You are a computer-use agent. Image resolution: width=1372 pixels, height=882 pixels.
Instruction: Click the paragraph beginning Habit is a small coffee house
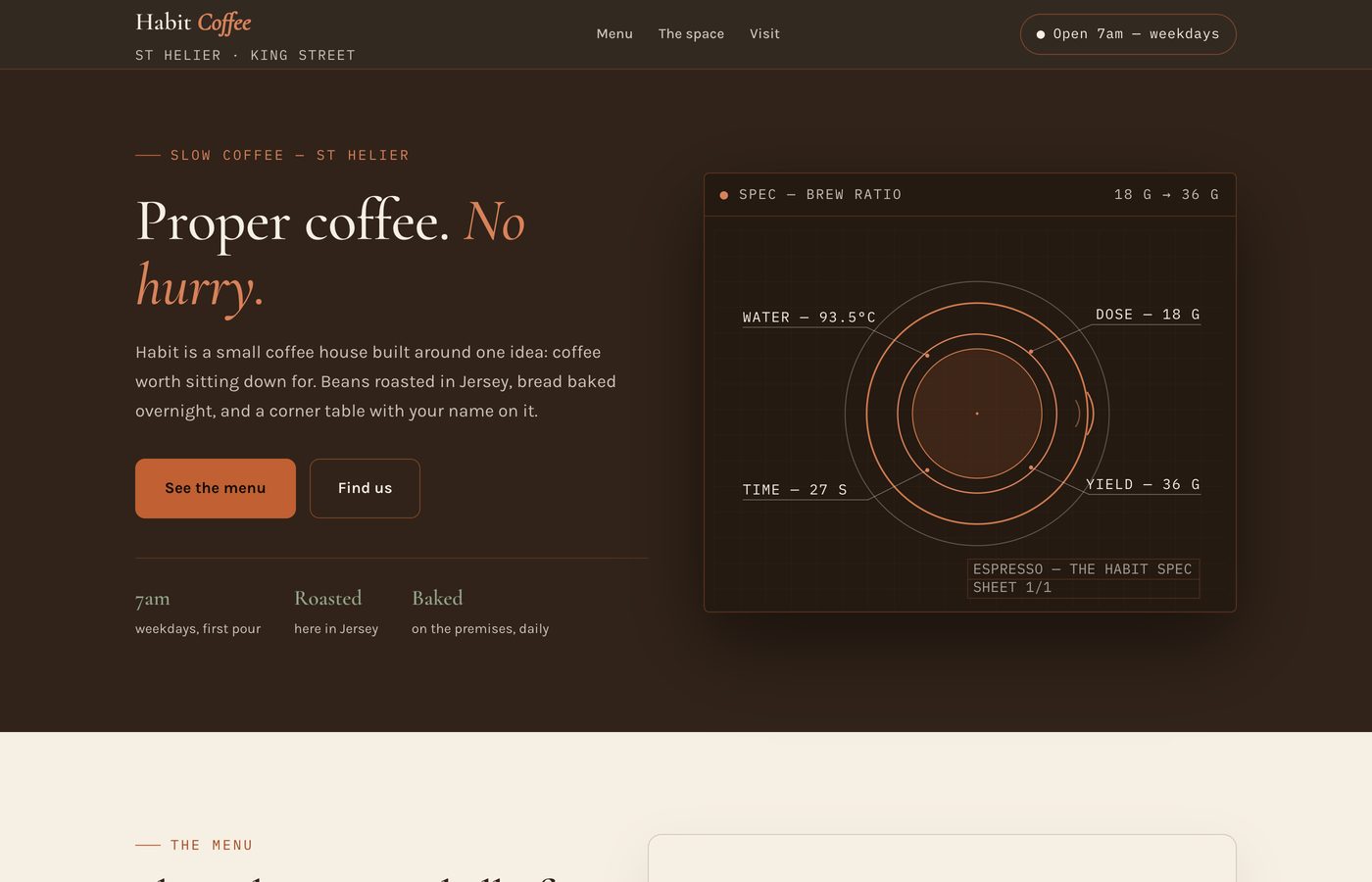[x=375, y=381]
